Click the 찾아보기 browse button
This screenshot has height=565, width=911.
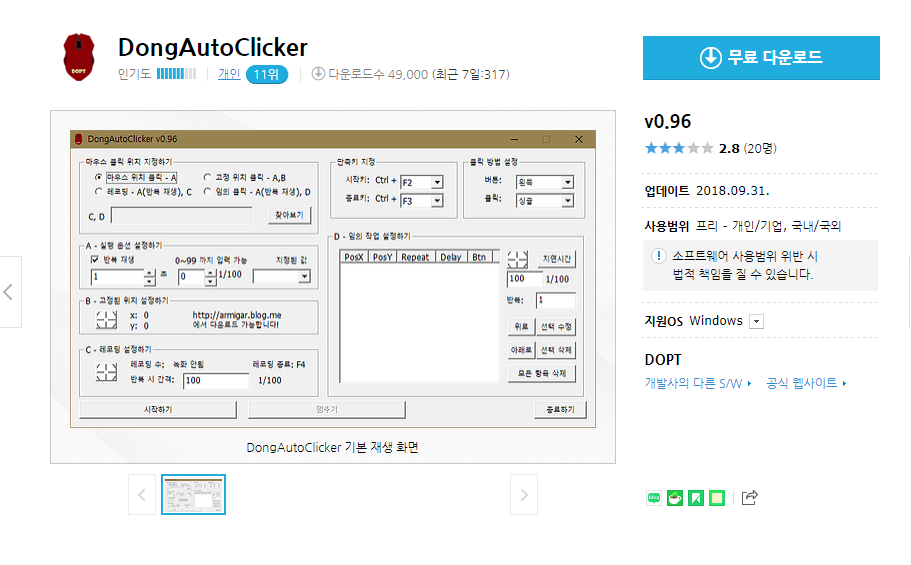[x=289, y=215]
